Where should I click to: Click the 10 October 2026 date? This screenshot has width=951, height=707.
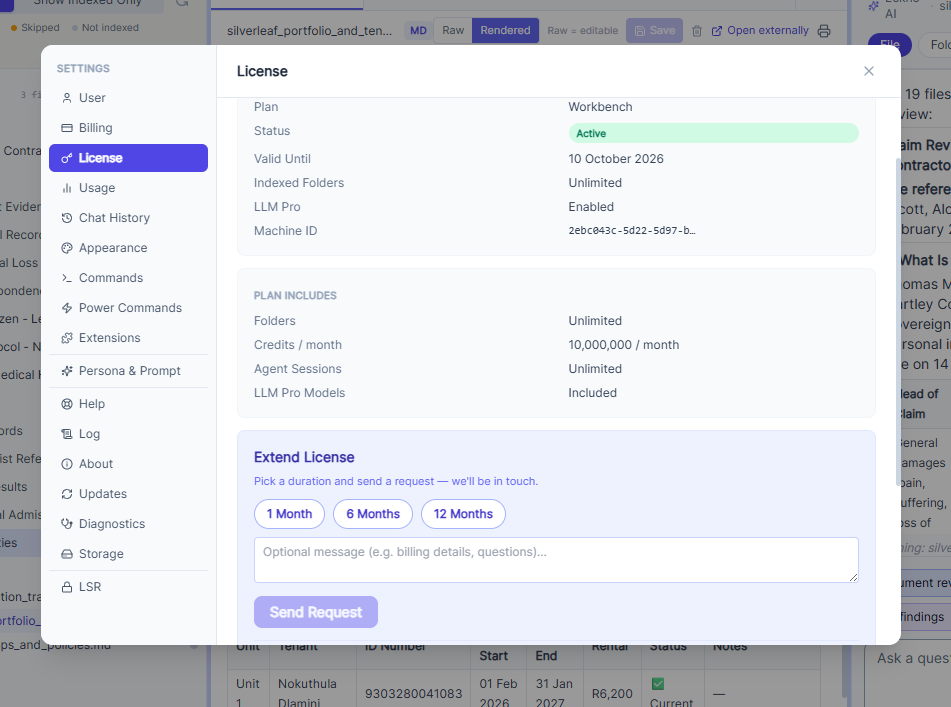coord(616,159)
